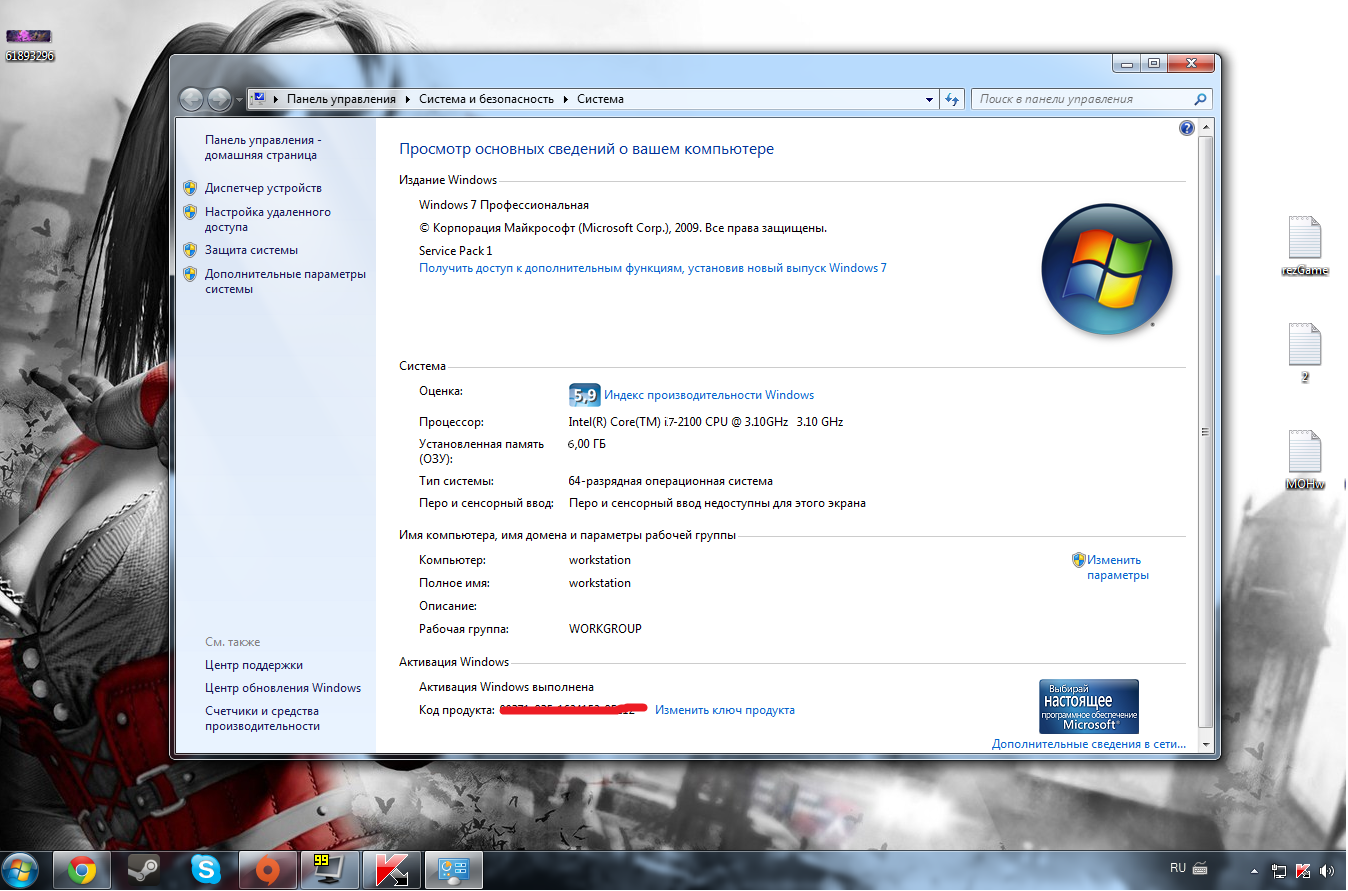Click shield icon beside Настройка удаленного доступа
Image resolution: width=1348 pixels, height=891 pixels.
pyautogui.click(x=190, y=212)
